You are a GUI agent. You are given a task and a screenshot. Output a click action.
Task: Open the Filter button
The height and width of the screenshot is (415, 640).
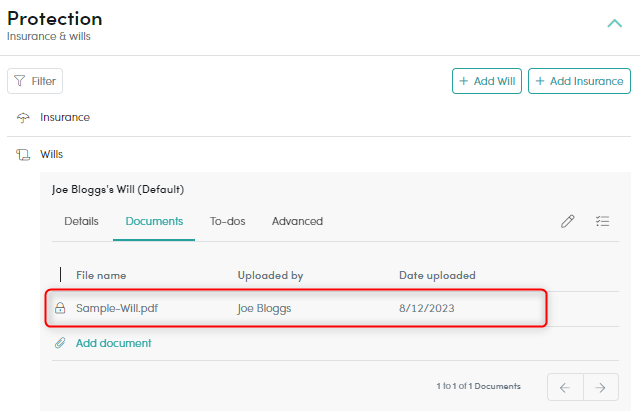point(35,81)
